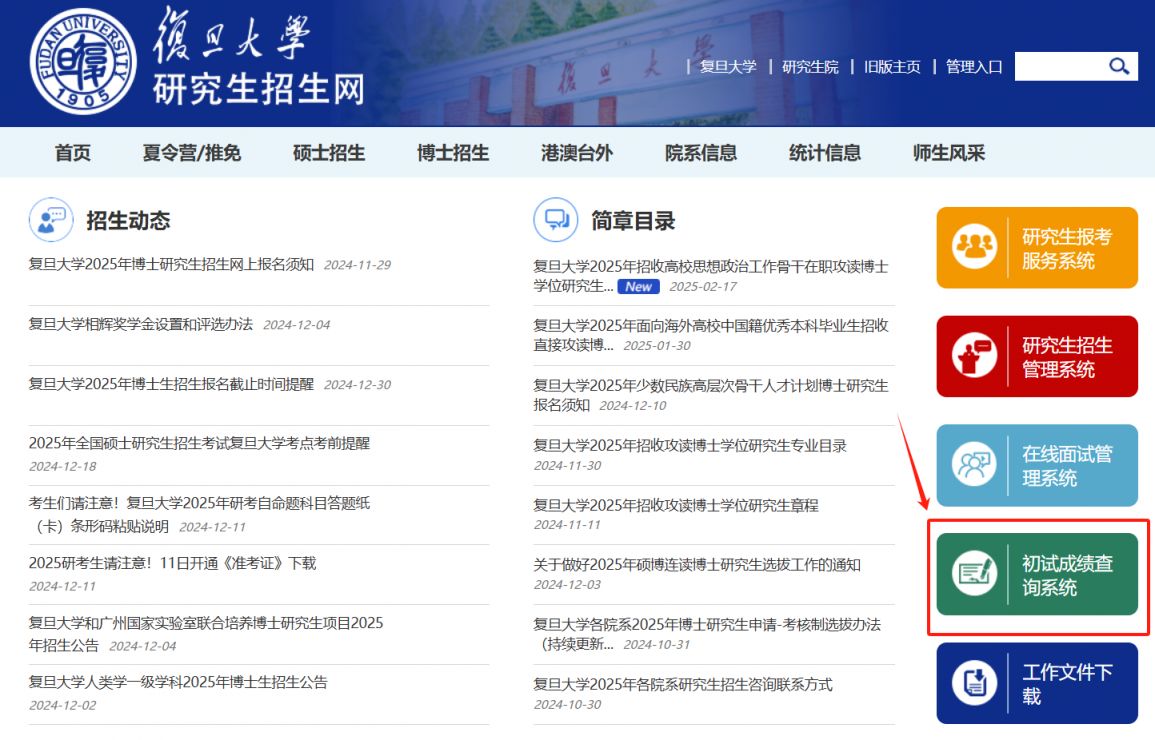
Task: Click the magnifier search icon
Action: click(1119, 66)
